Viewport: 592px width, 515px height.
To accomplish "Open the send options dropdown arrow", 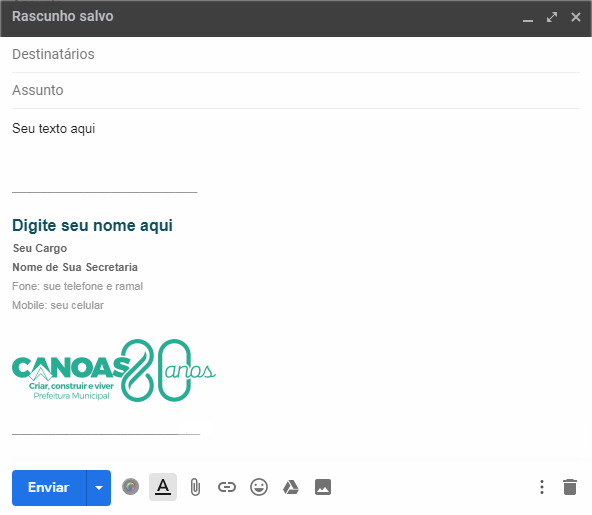I will click(x=99, y=487).
